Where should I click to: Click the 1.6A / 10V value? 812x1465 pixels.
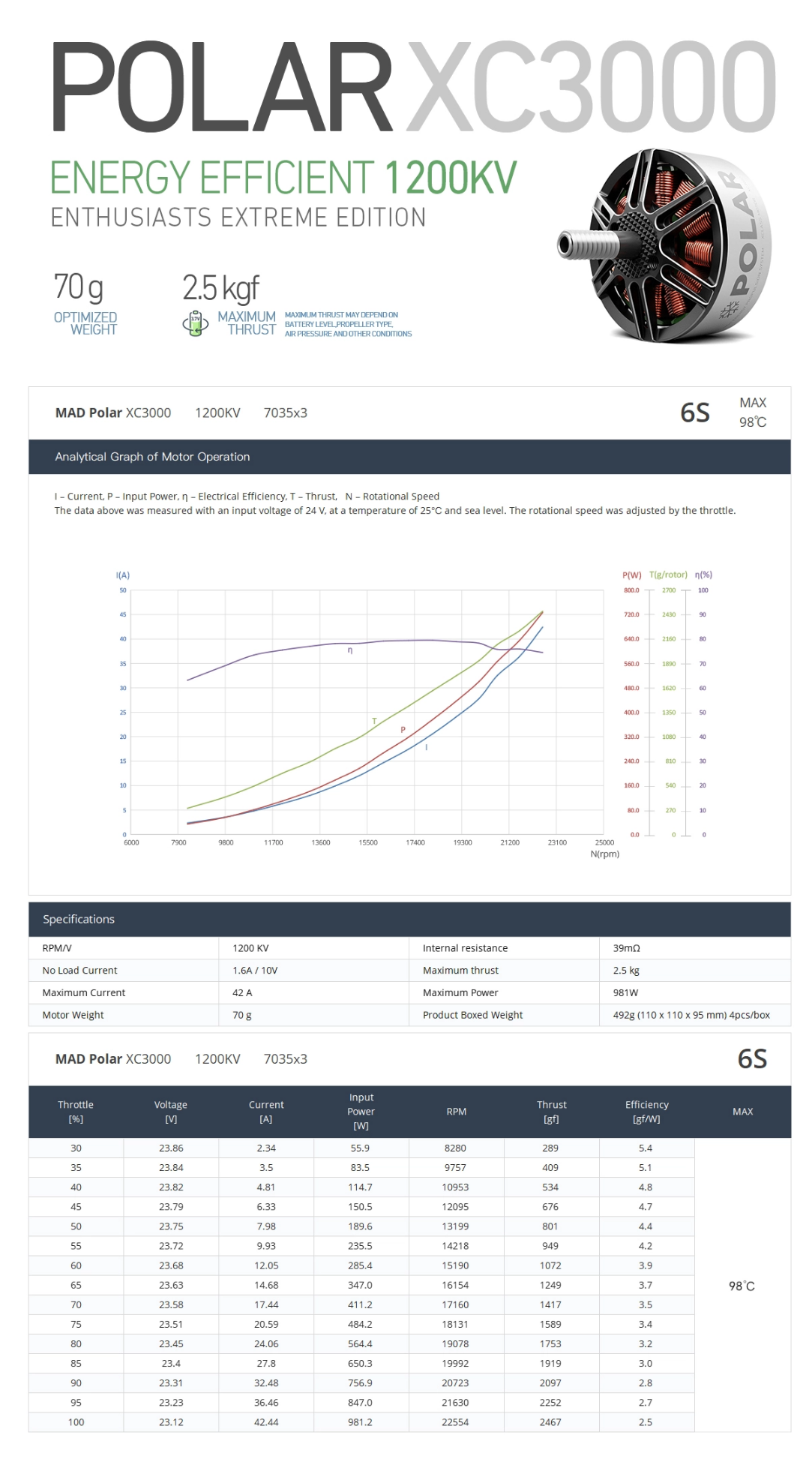255,970
